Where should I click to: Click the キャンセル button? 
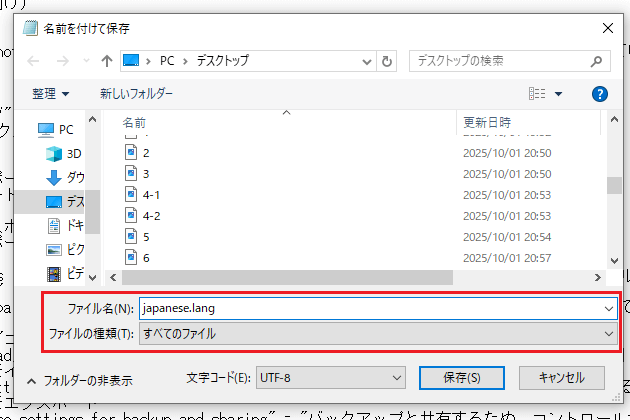click(x=560, y=378)
